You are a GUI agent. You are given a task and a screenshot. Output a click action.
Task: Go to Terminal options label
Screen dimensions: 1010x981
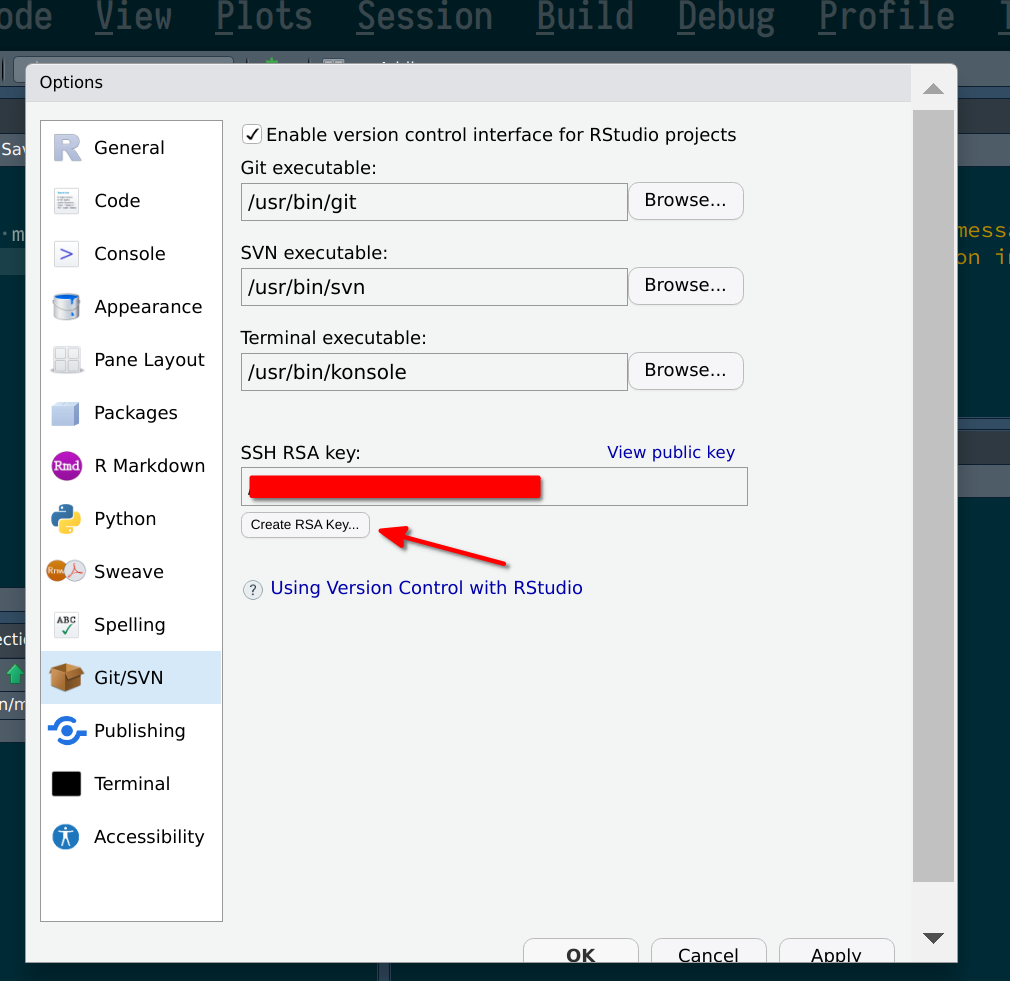132,784
